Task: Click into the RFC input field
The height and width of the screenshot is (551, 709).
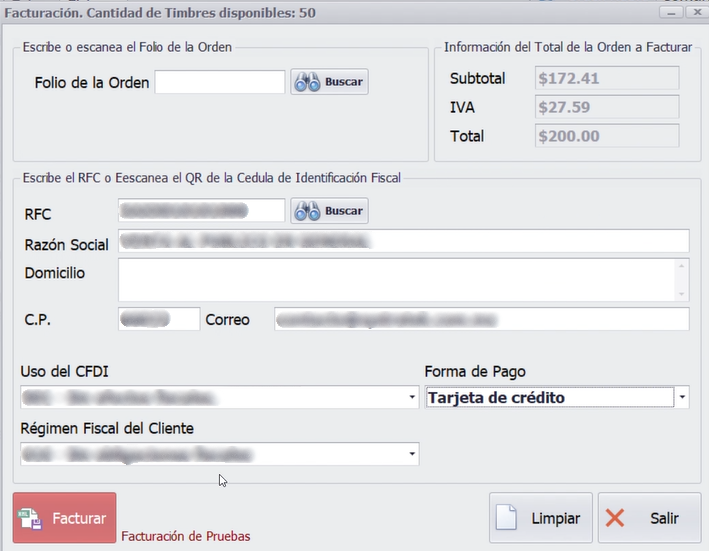Action: coord(201,211)
